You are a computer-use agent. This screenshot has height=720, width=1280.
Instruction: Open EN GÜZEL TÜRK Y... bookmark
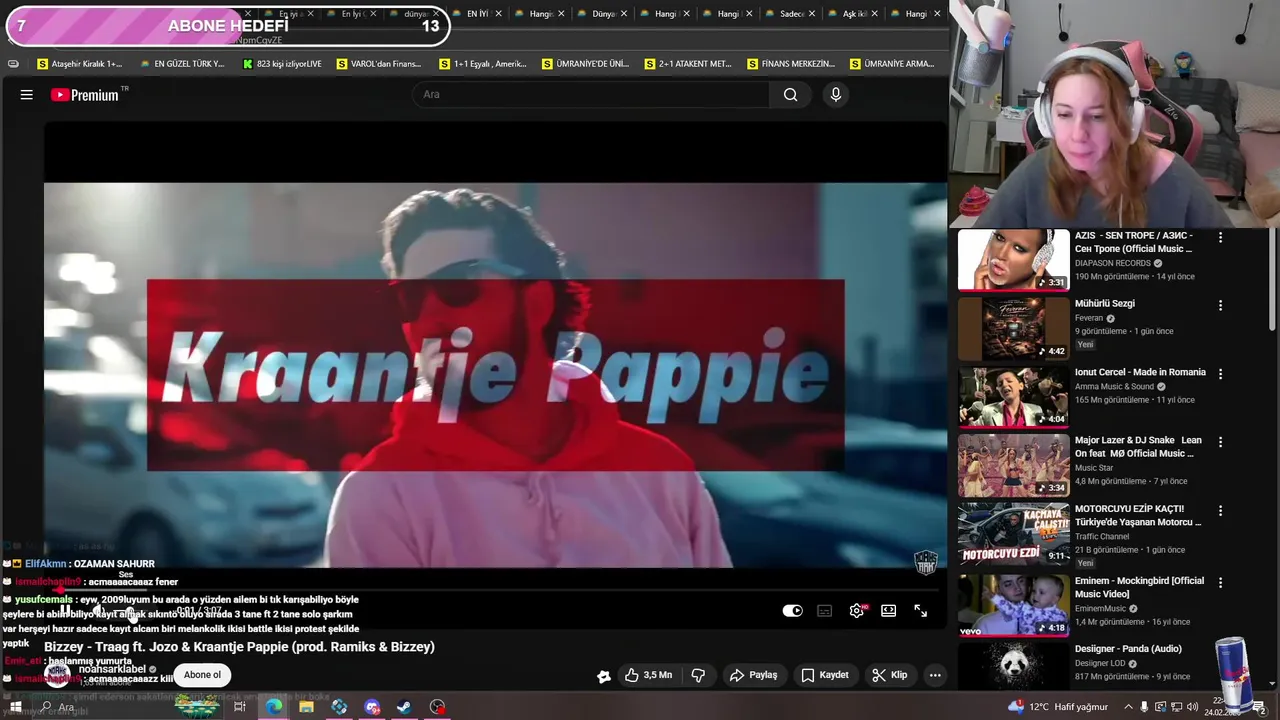tap(182, 64)
